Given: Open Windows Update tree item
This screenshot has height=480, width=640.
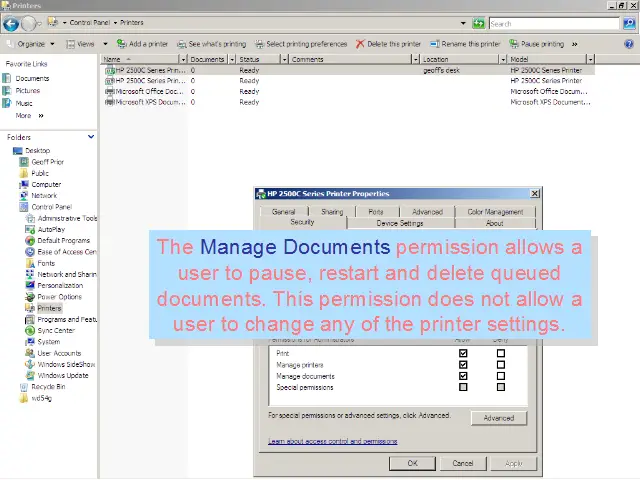Looking at the screenshot, I should point(57,376).
